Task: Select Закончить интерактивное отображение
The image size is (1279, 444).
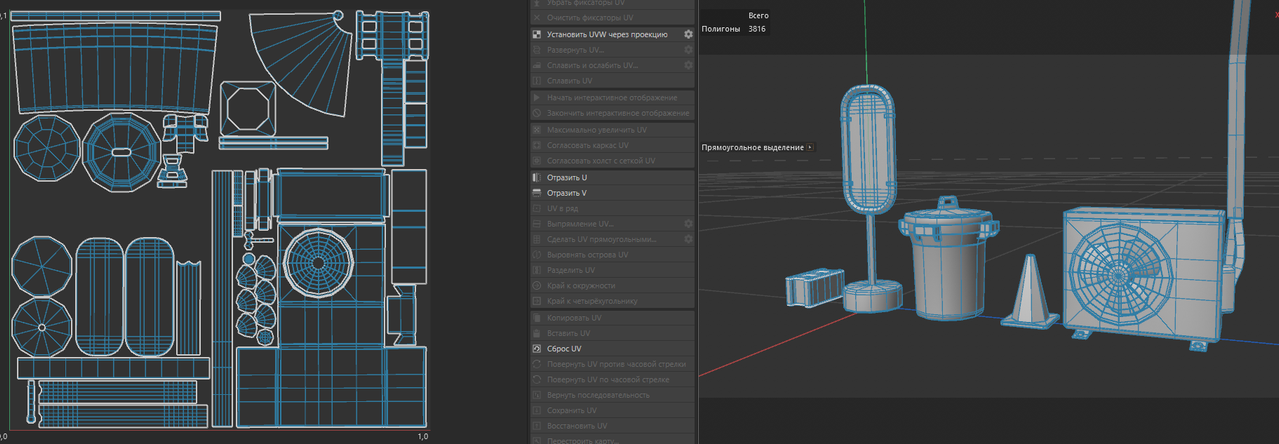Action: point(612,113)
